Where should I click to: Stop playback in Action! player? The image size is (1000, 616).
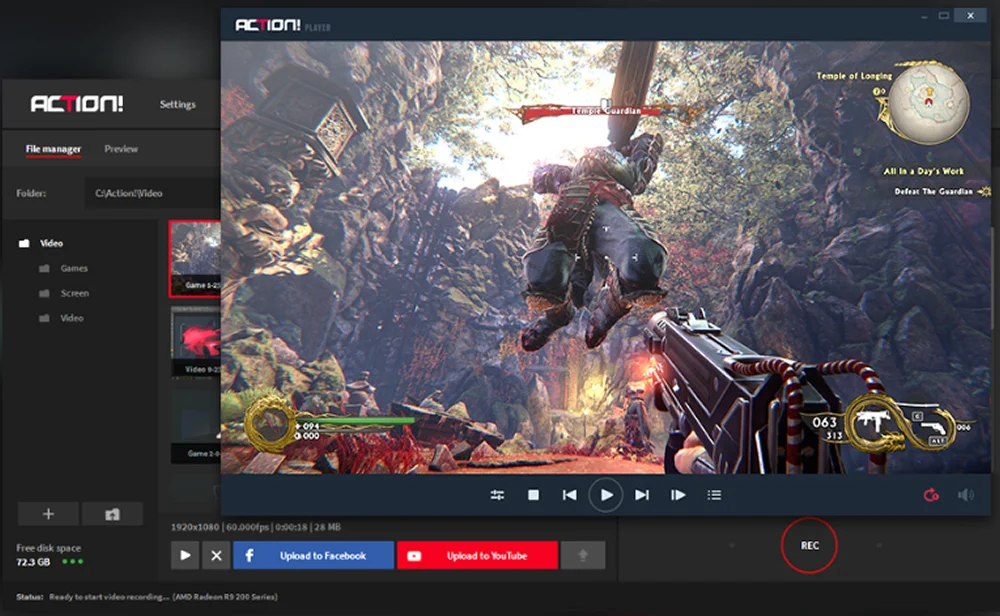pyautogui.click(x=534, y=495)
